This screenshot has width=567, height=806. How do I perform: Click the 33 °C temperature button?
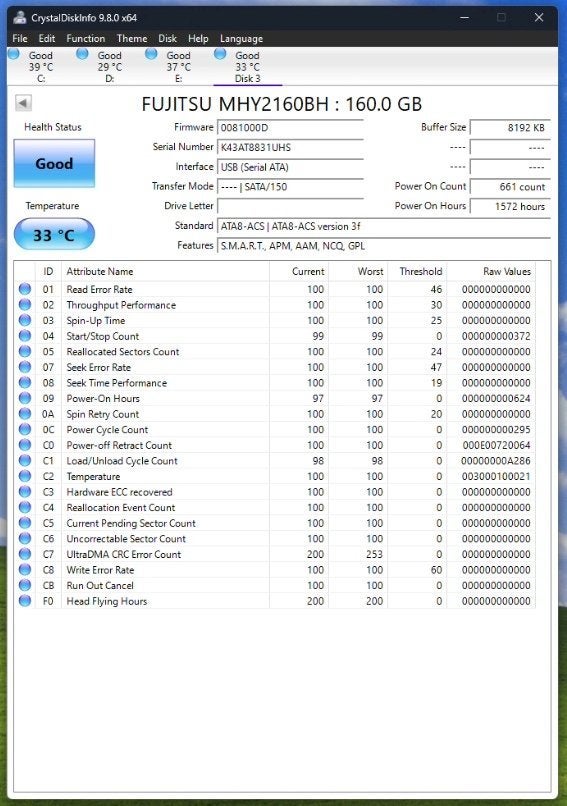pos(54,235)
